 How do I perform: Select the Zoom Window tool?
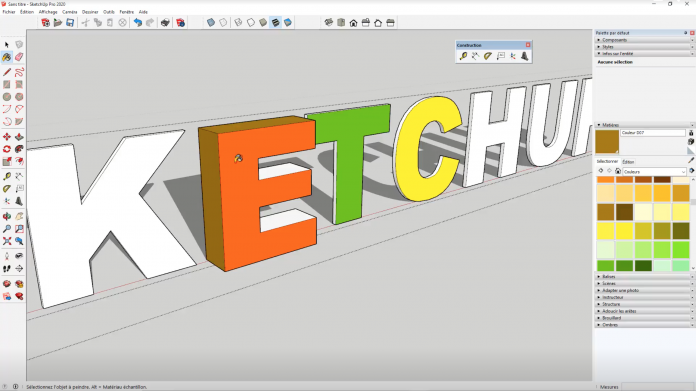(x=19, y=229)
